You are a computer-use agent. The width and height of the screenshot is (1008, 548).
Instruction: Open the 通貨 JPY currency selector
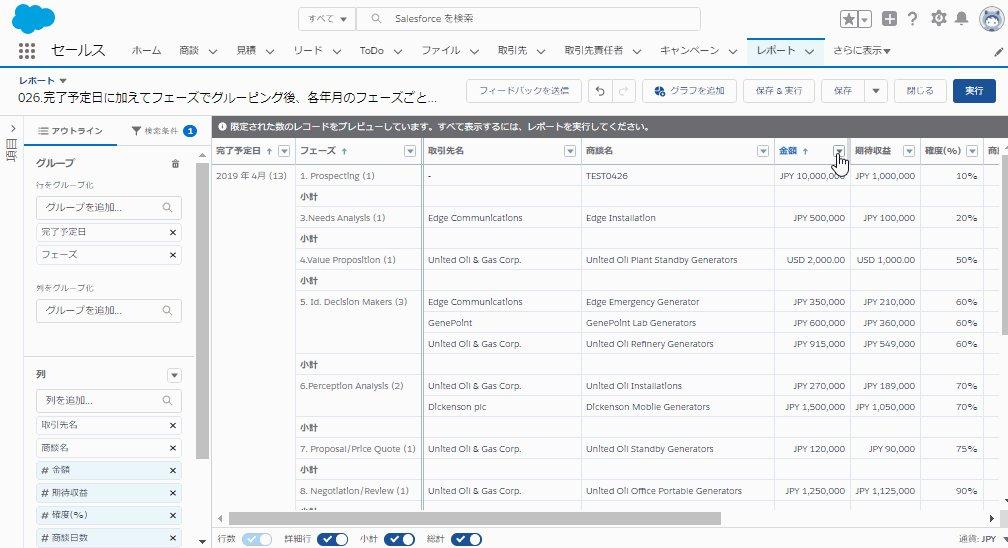point(984,539)
